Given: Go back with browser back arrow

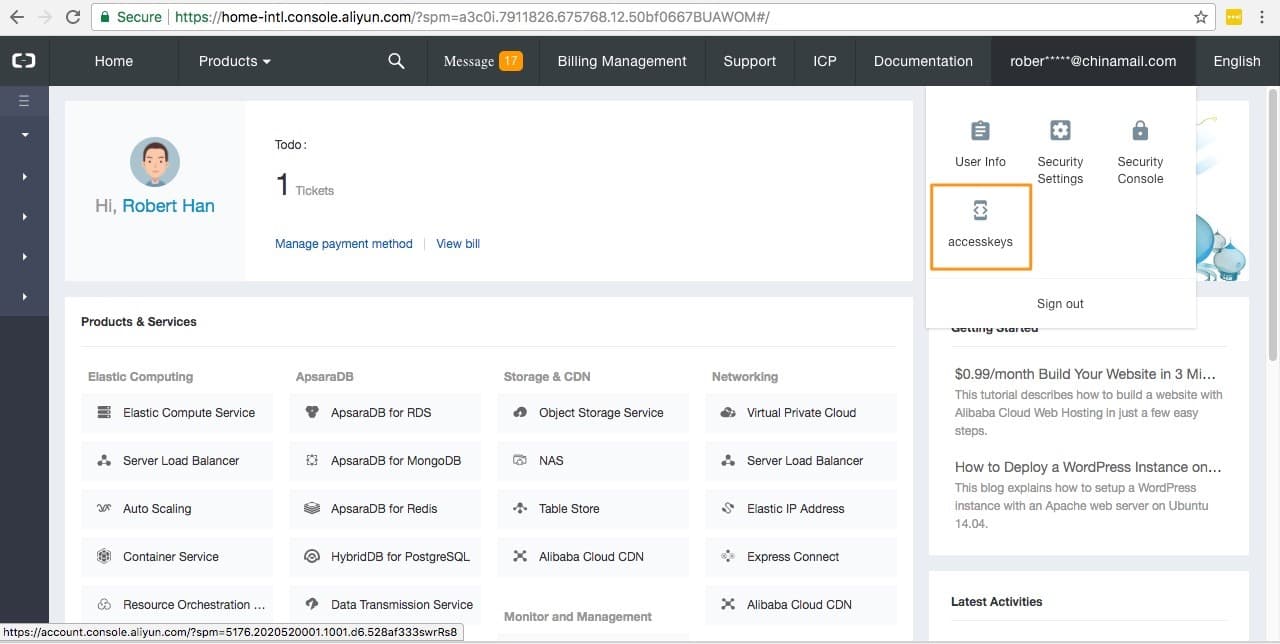Looking at the screenshot, I should pyautogui.click(x=16, y=17).
